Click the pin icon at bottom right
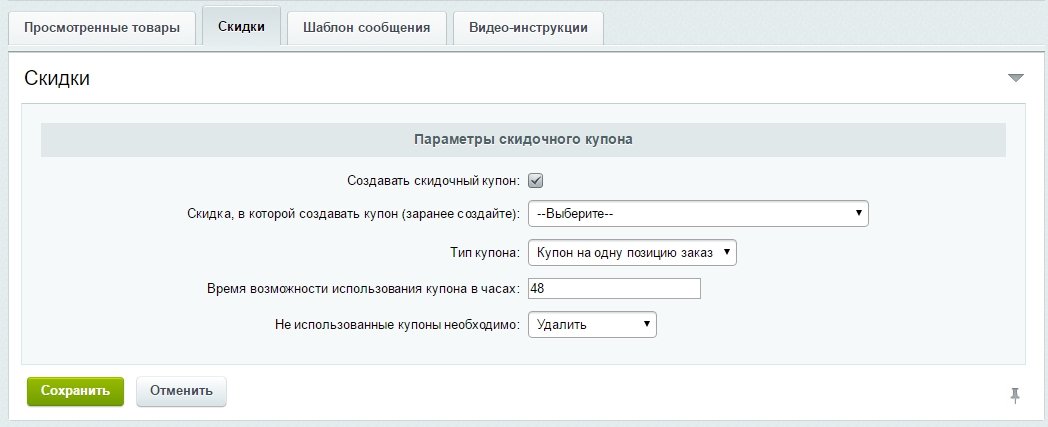The width and height of the screenshot is (1048, 427). [x=1015, y=396]
